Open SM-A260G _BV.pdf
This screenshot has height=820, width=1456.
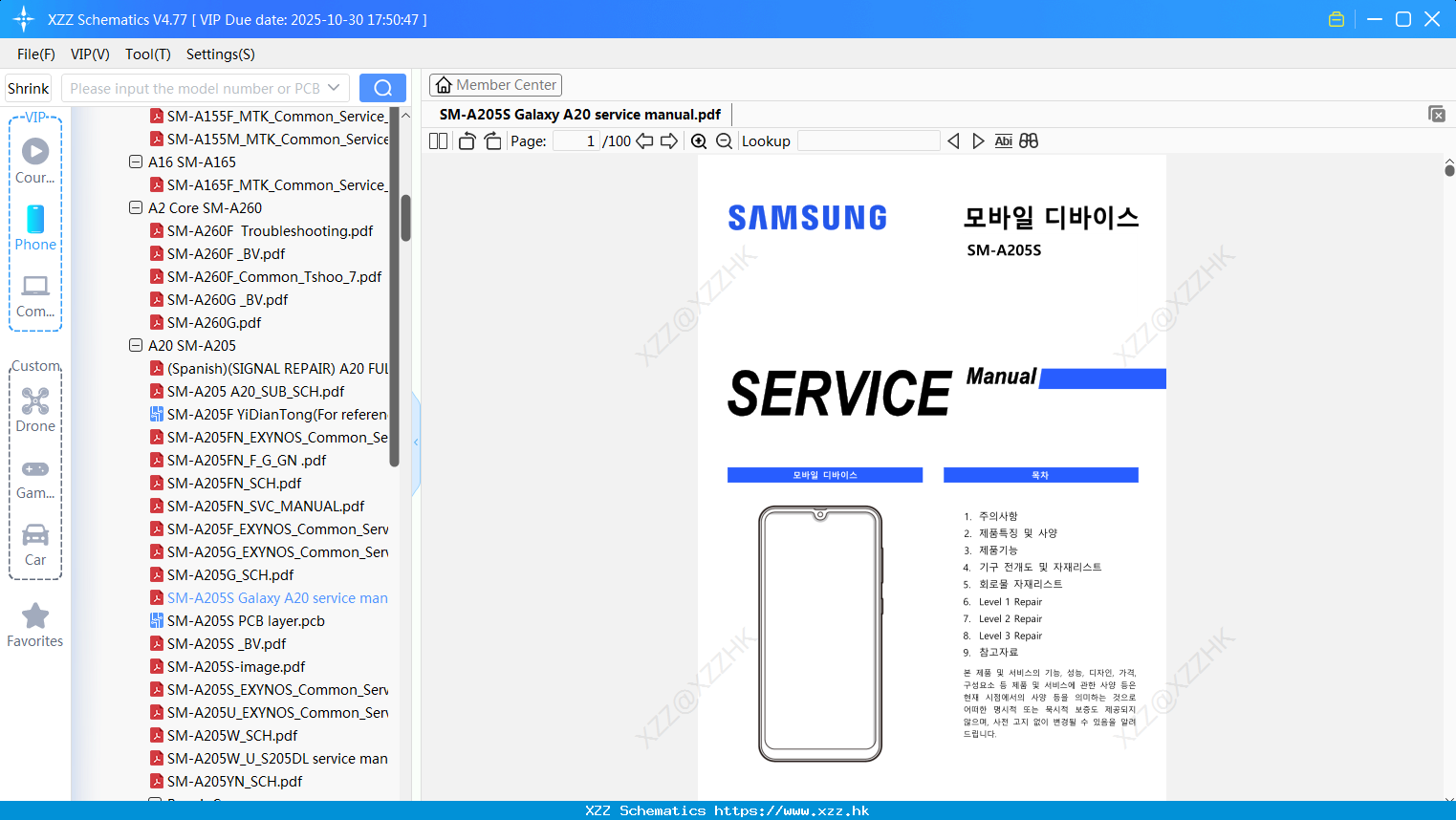pyautogui.click(x=228, y=300)
